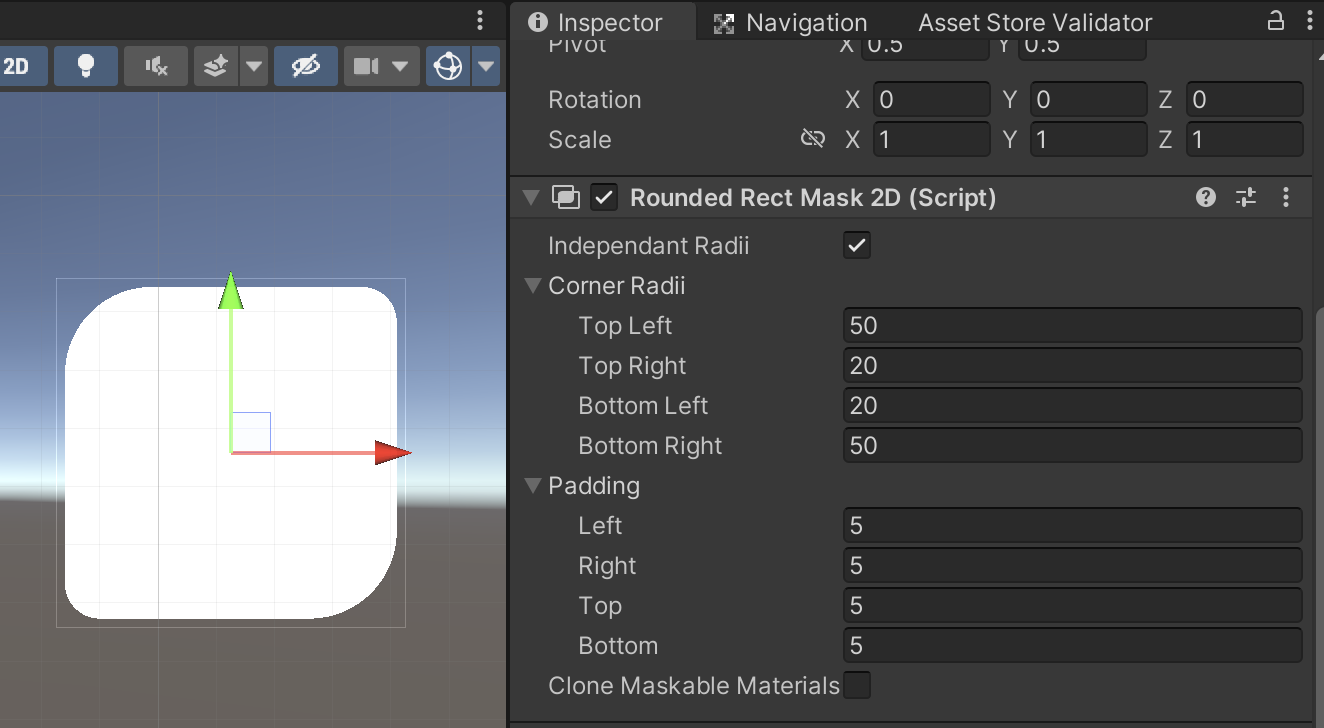Click the Bottom Left radius field
Image resolution: width=1324 pixels, height=728 pixels.
click(1073, 405)
